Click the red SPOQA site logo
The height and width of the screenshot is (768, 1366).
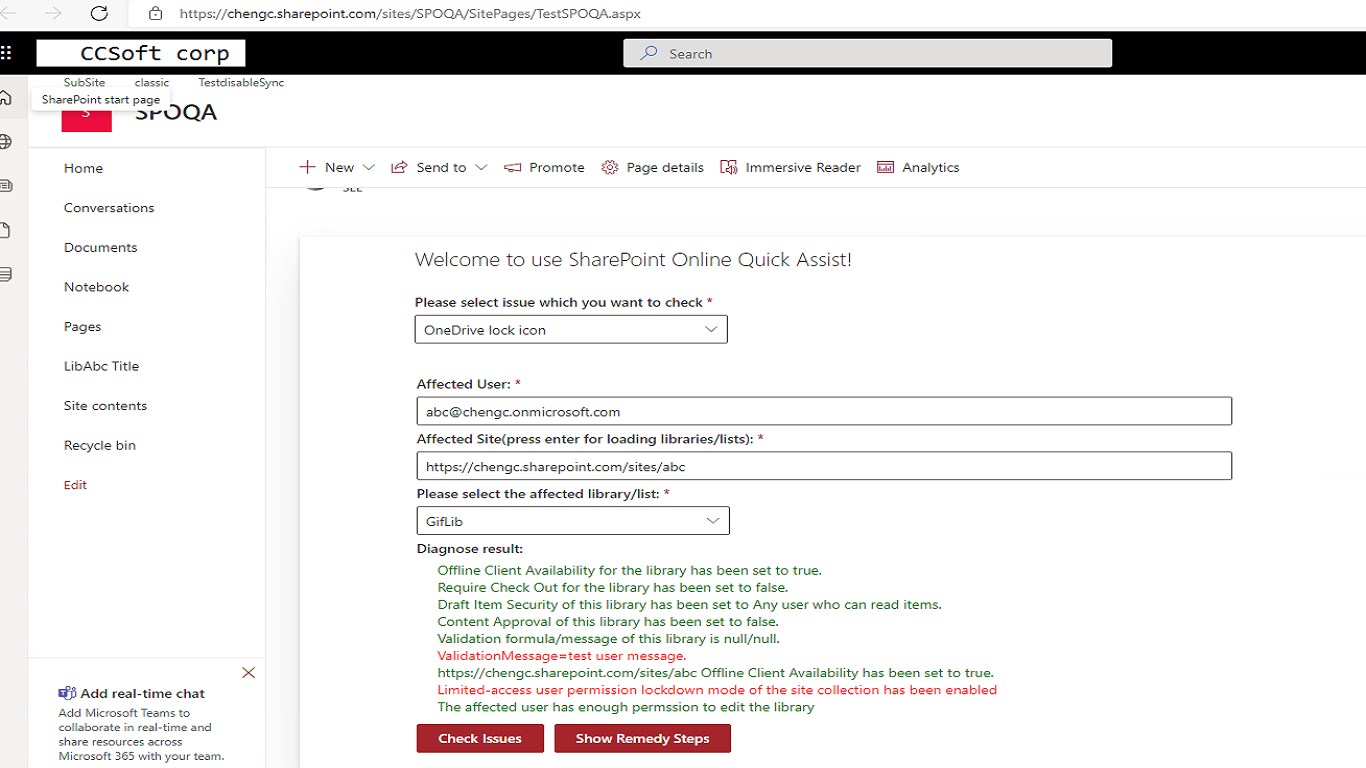coord(86,119)
